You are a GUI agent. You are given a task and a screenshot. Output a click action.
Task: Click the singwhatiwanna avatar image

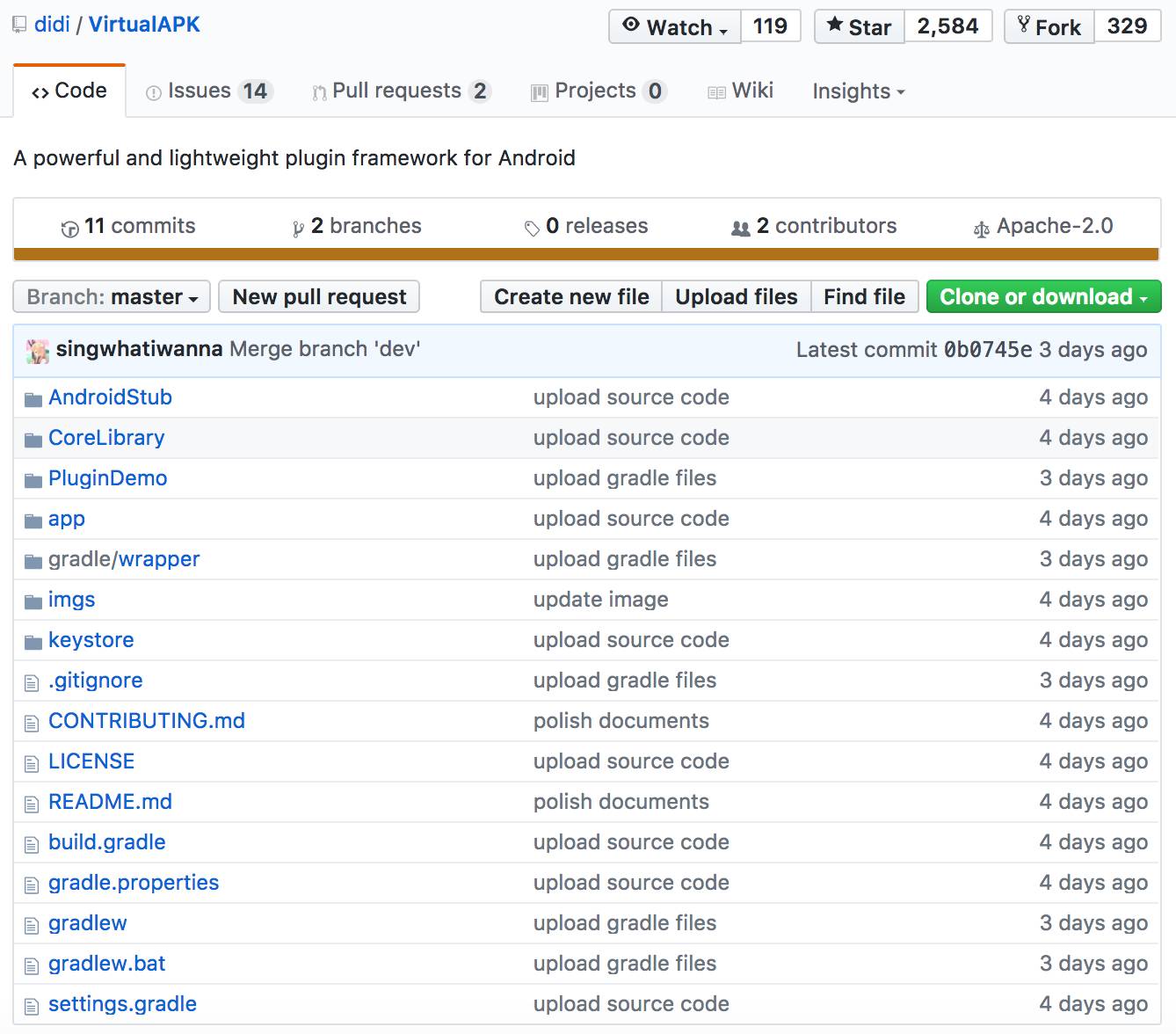coord(38,351)
